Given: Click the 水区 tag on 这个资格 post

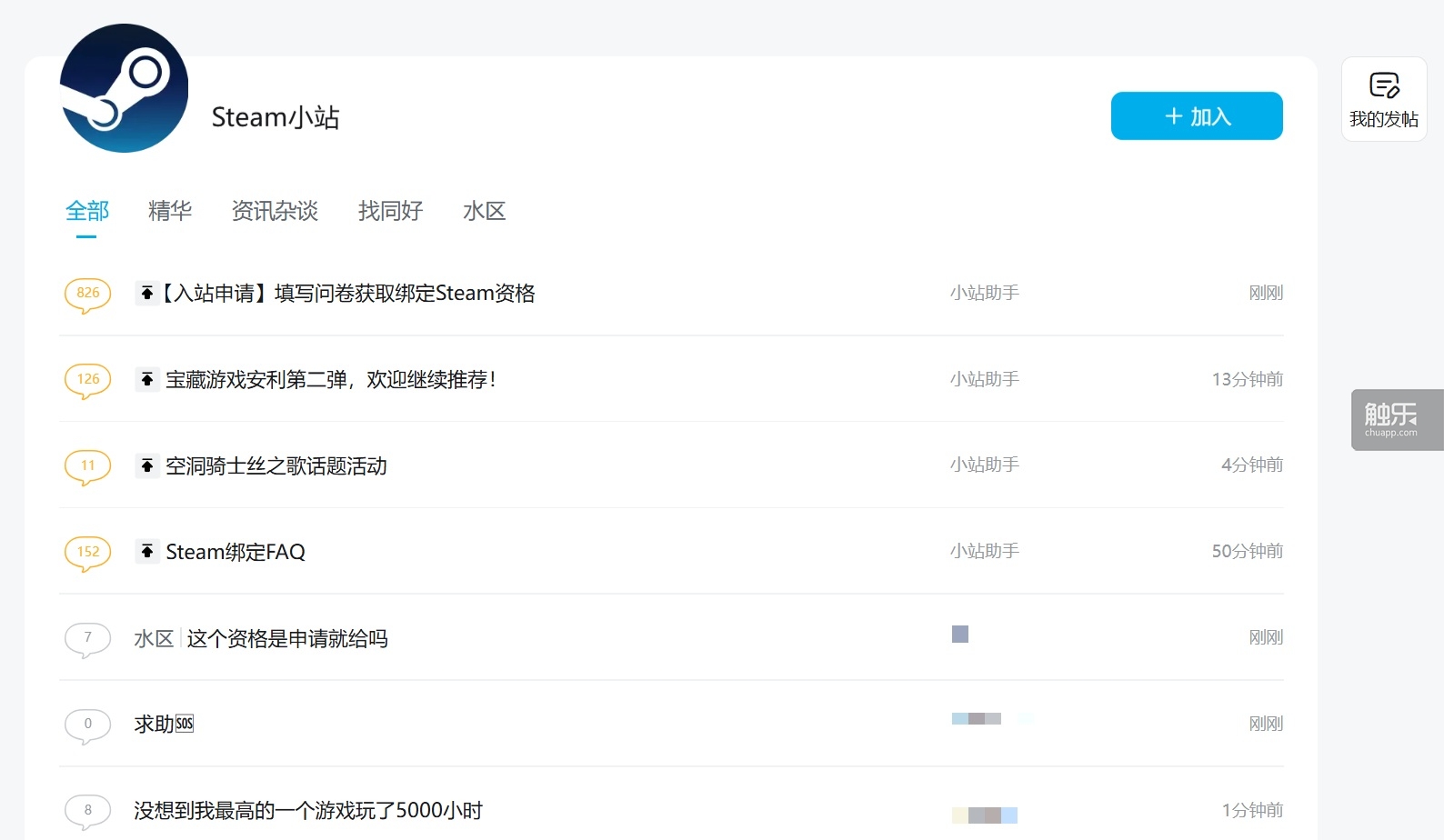Looking at the screenshot, I should coord(154,638).
